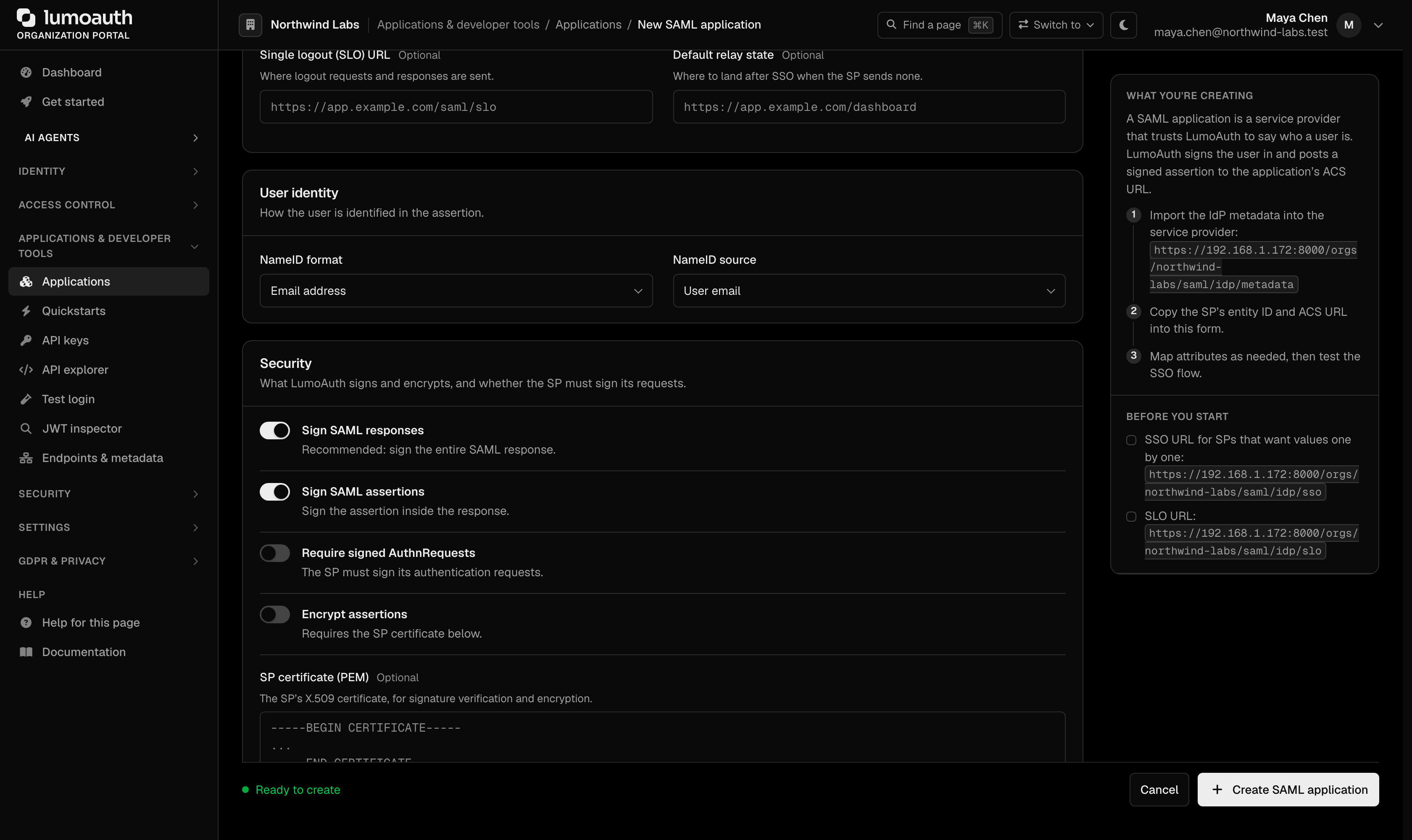Expand the Identity sidebar section
Screen dimensions: 1412x840
[x=109, y=171]
